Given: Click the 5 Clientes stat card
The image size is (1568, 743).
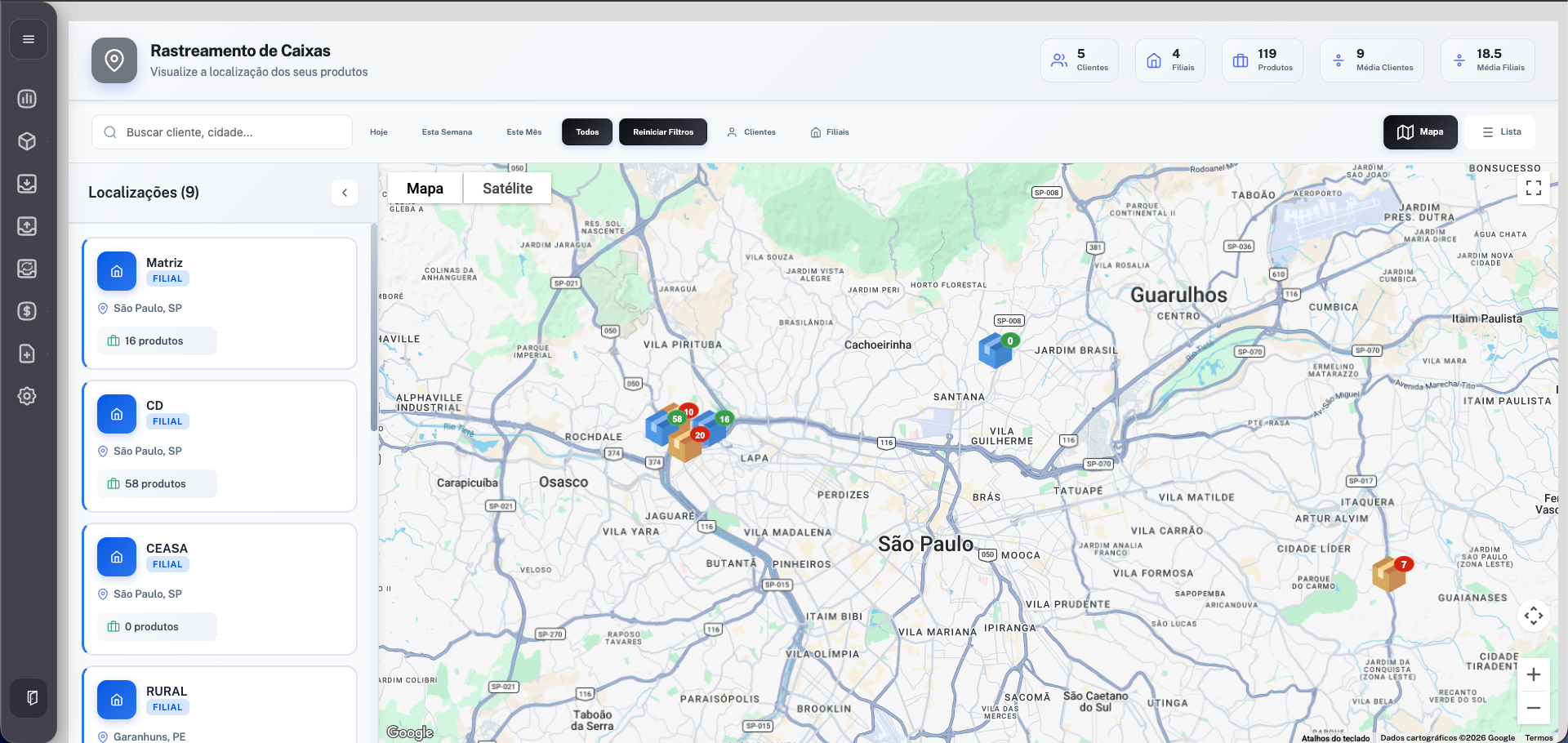Looking at the screenshot, I should coord(1080,60).
